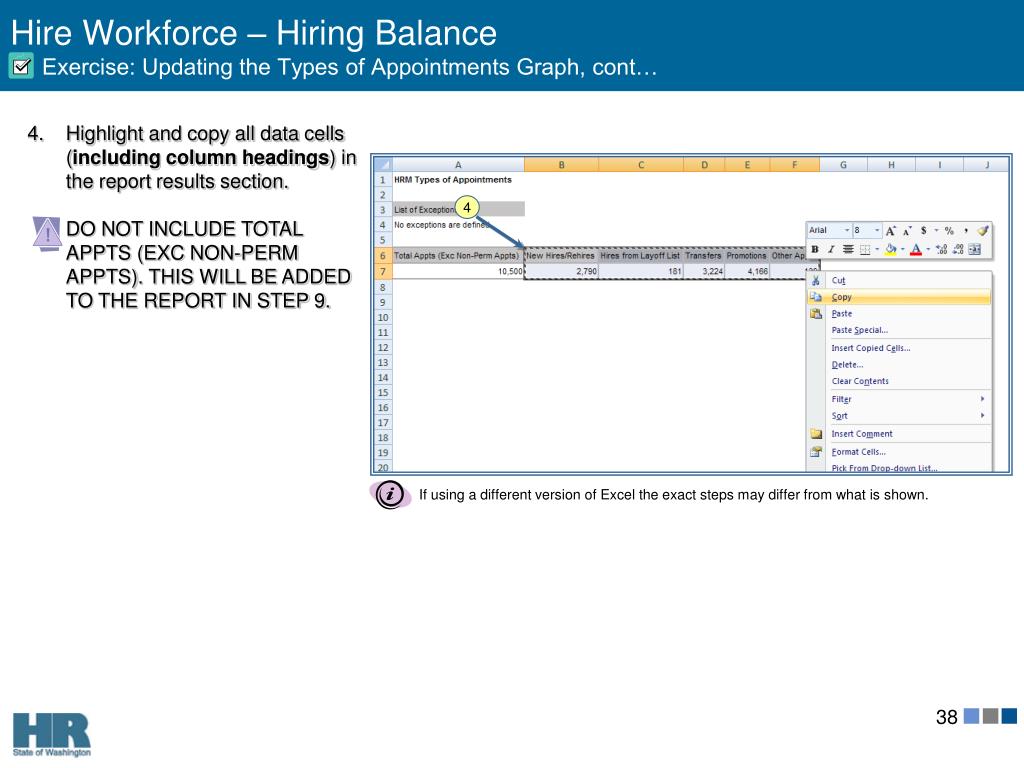The height and width of the screenshot is (768, 1024).
Task: Select row 7 header
Action: coord(383,271)
